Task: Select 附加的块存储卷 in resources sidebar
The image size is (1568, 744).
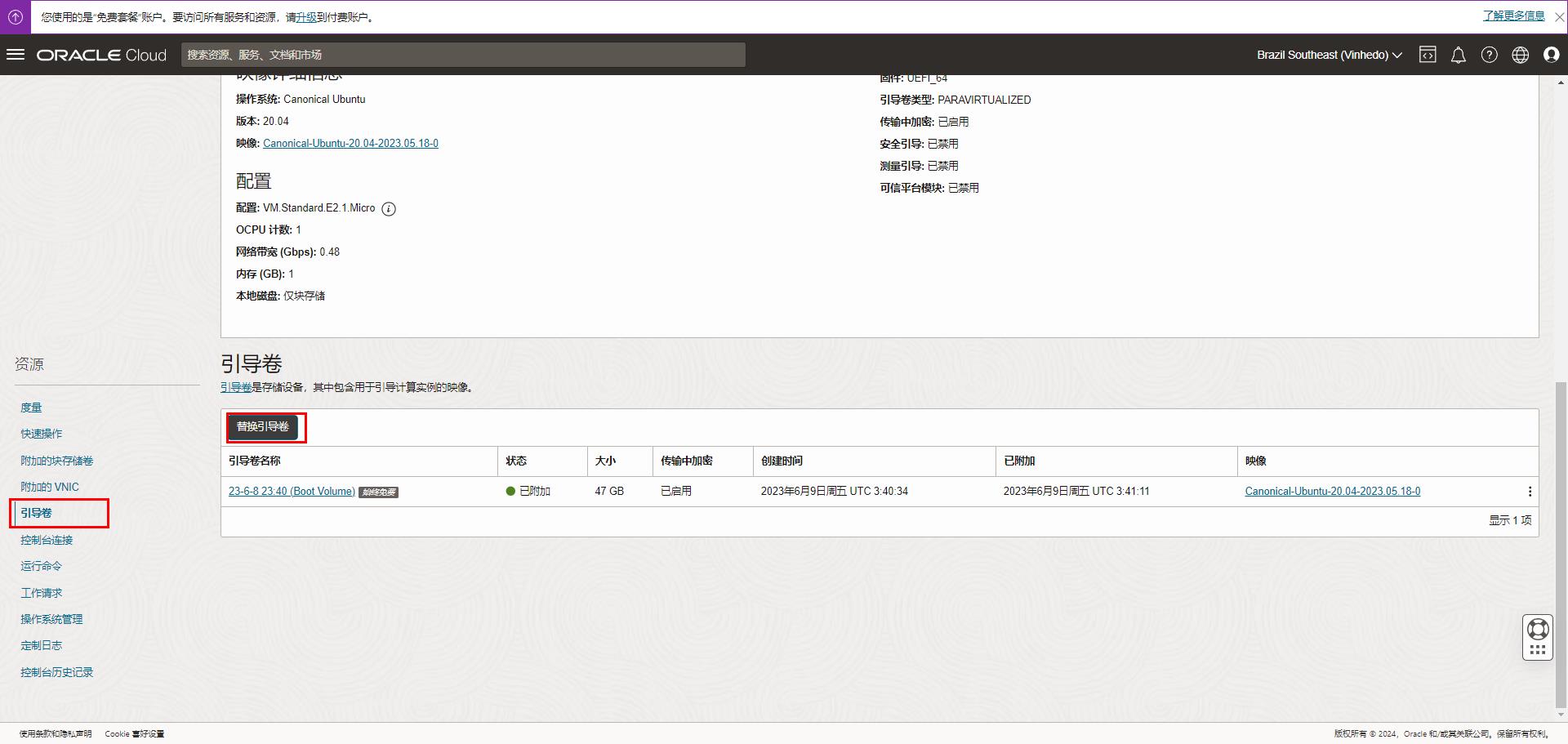Action: coord(56,461)
